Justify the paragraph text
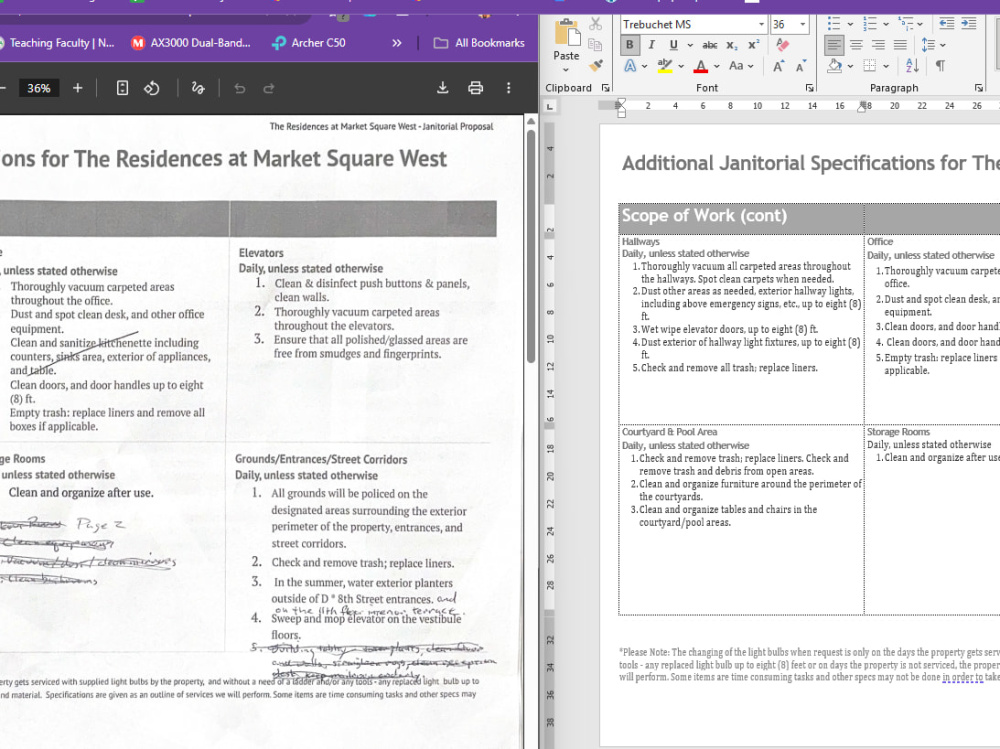This screenshot has width=1000, height=749. tap(900, 45)
